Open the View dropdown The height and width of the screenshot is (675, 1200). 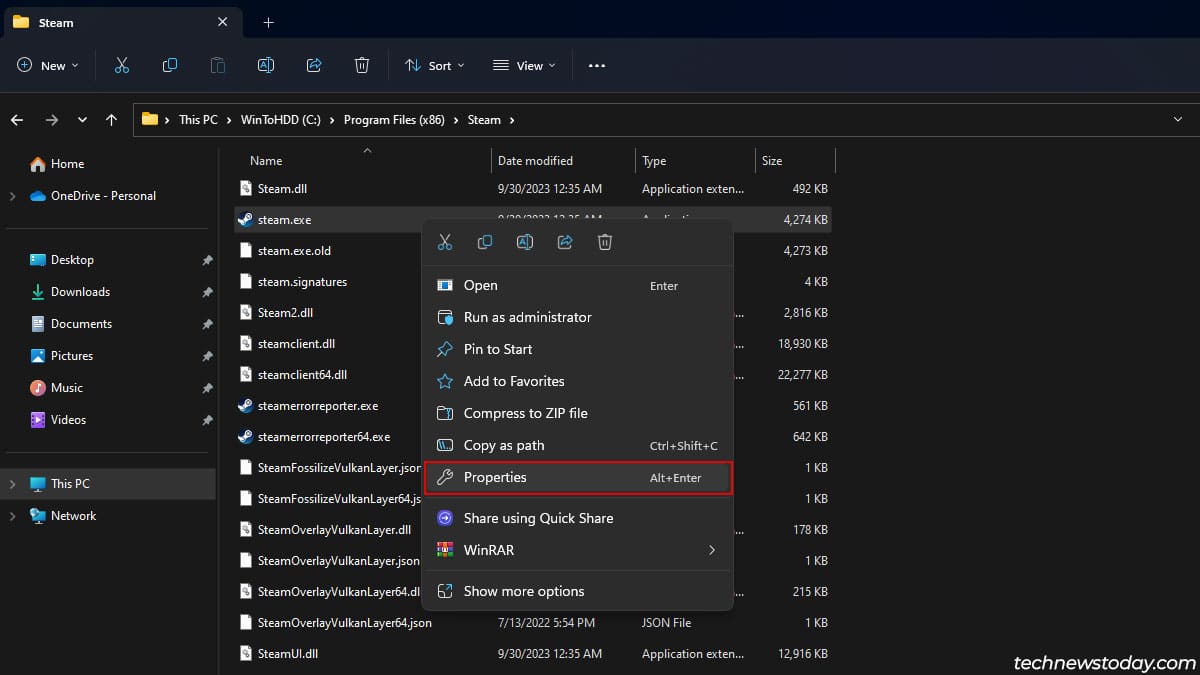(523, 65)
